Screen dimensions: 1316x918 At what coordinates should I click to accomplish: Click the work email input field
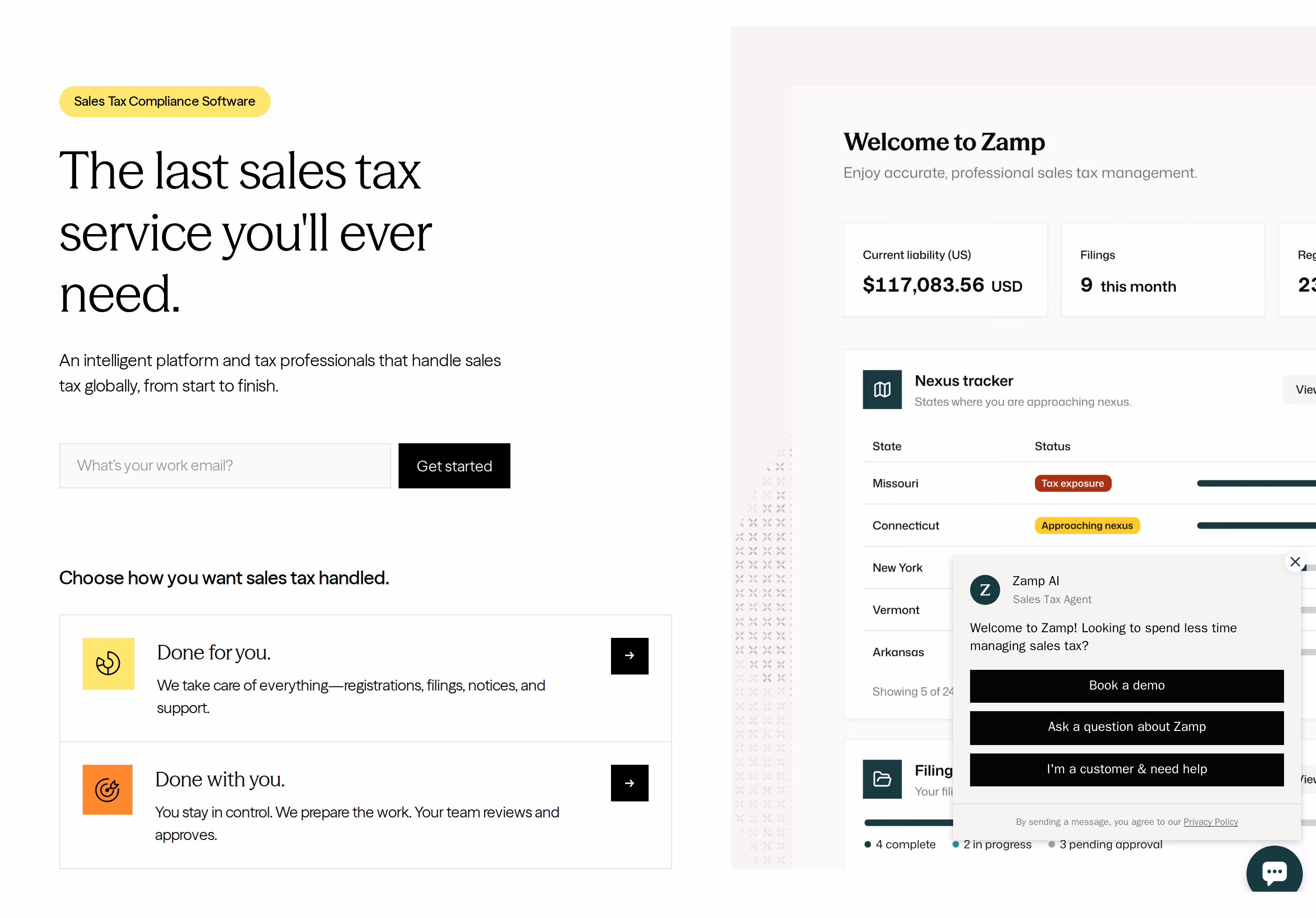coord(225,466)
